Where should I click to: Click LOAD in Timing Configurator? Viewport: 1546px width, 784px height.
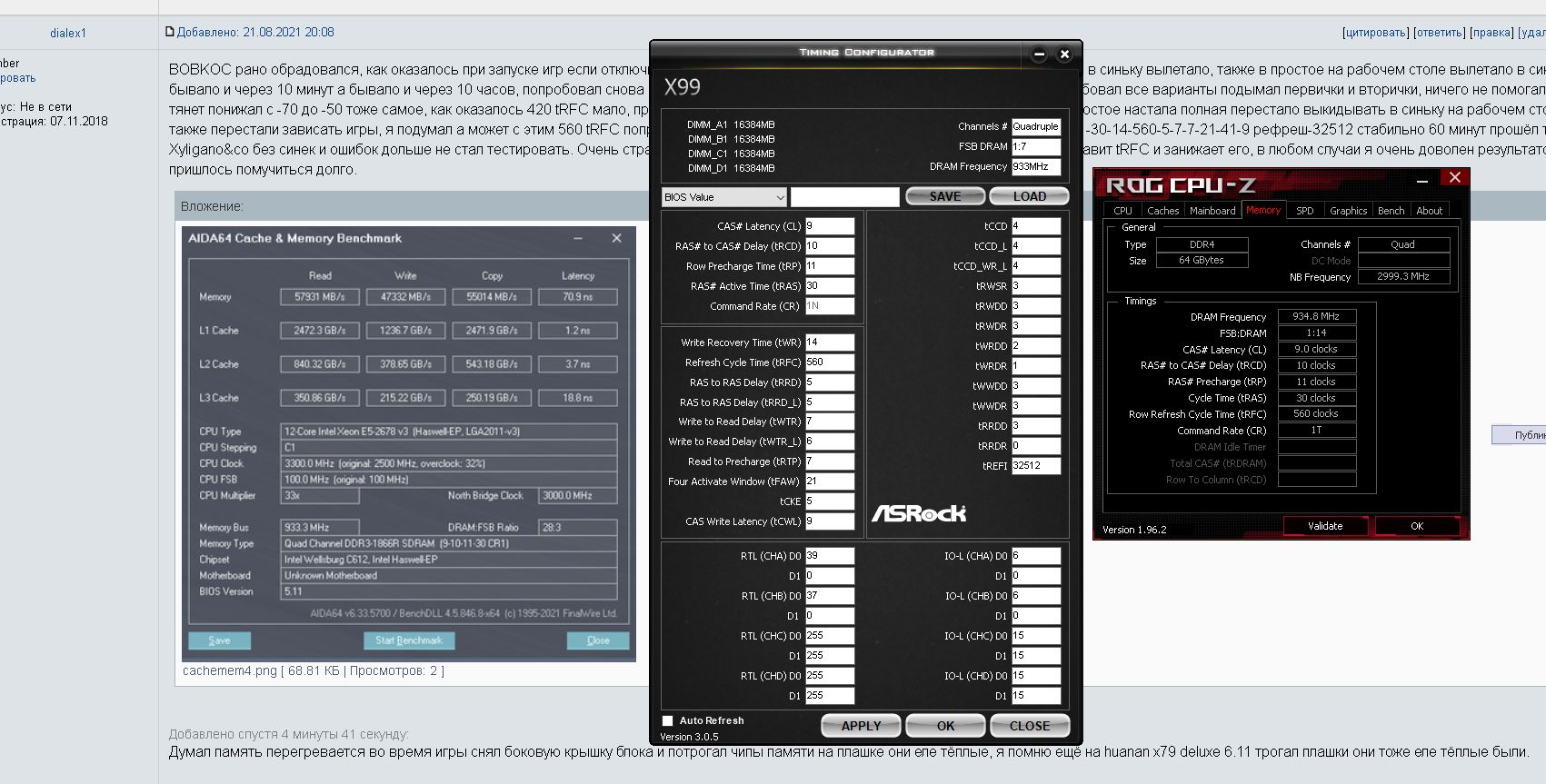pyautogui.click(x=1029, y=196)
